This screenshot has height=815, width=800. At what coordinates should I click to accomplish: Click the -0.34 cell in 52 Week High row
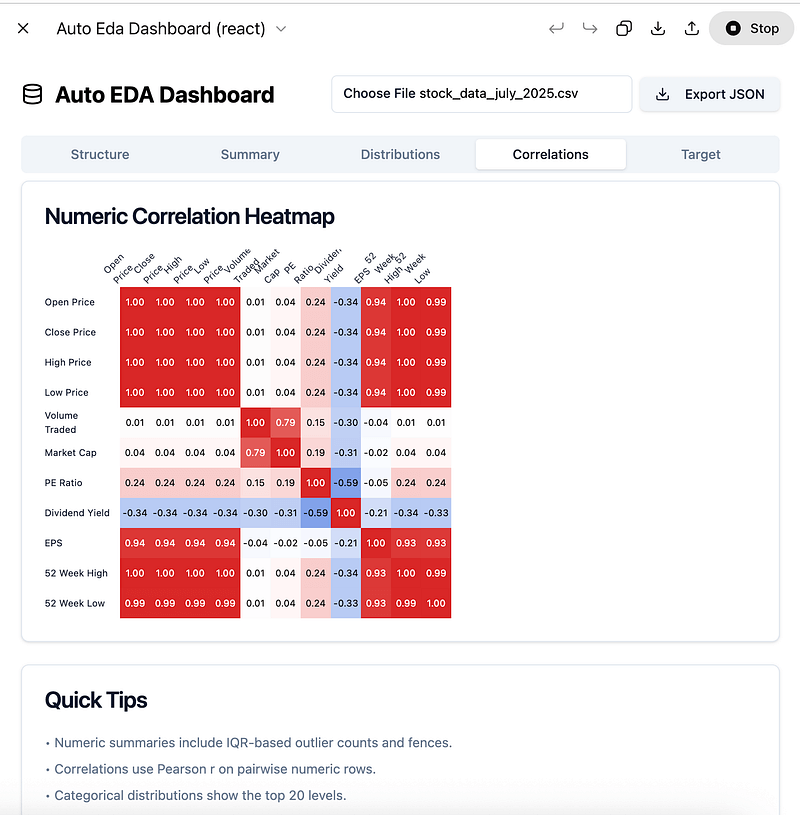(x=346, y=573)
